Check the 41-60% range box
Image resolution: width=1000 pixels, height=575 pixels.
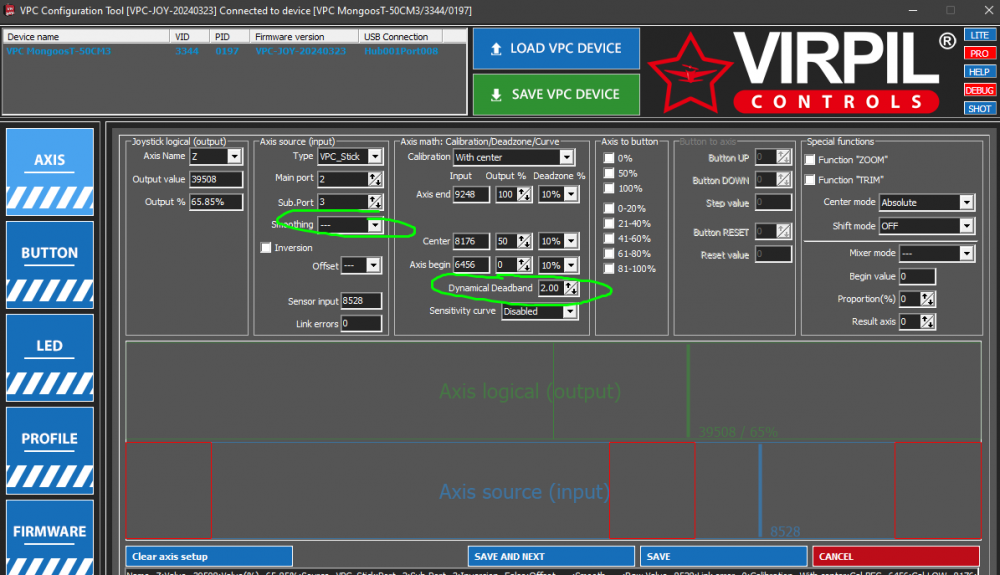[609, 238]
